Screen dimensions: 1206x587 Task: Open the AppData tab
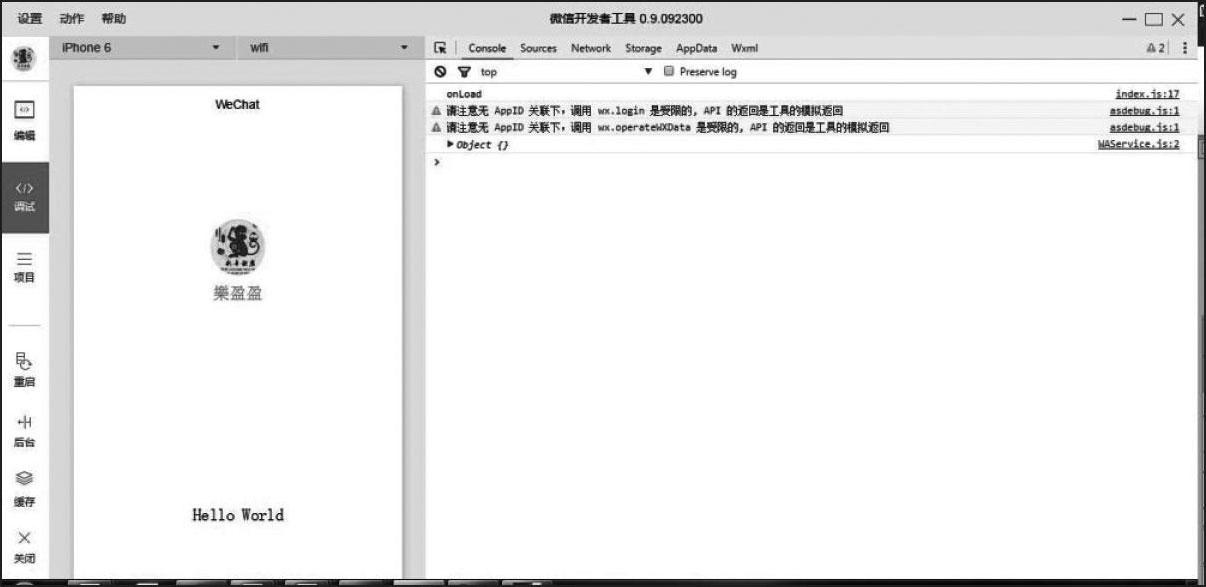pos(697,48)
